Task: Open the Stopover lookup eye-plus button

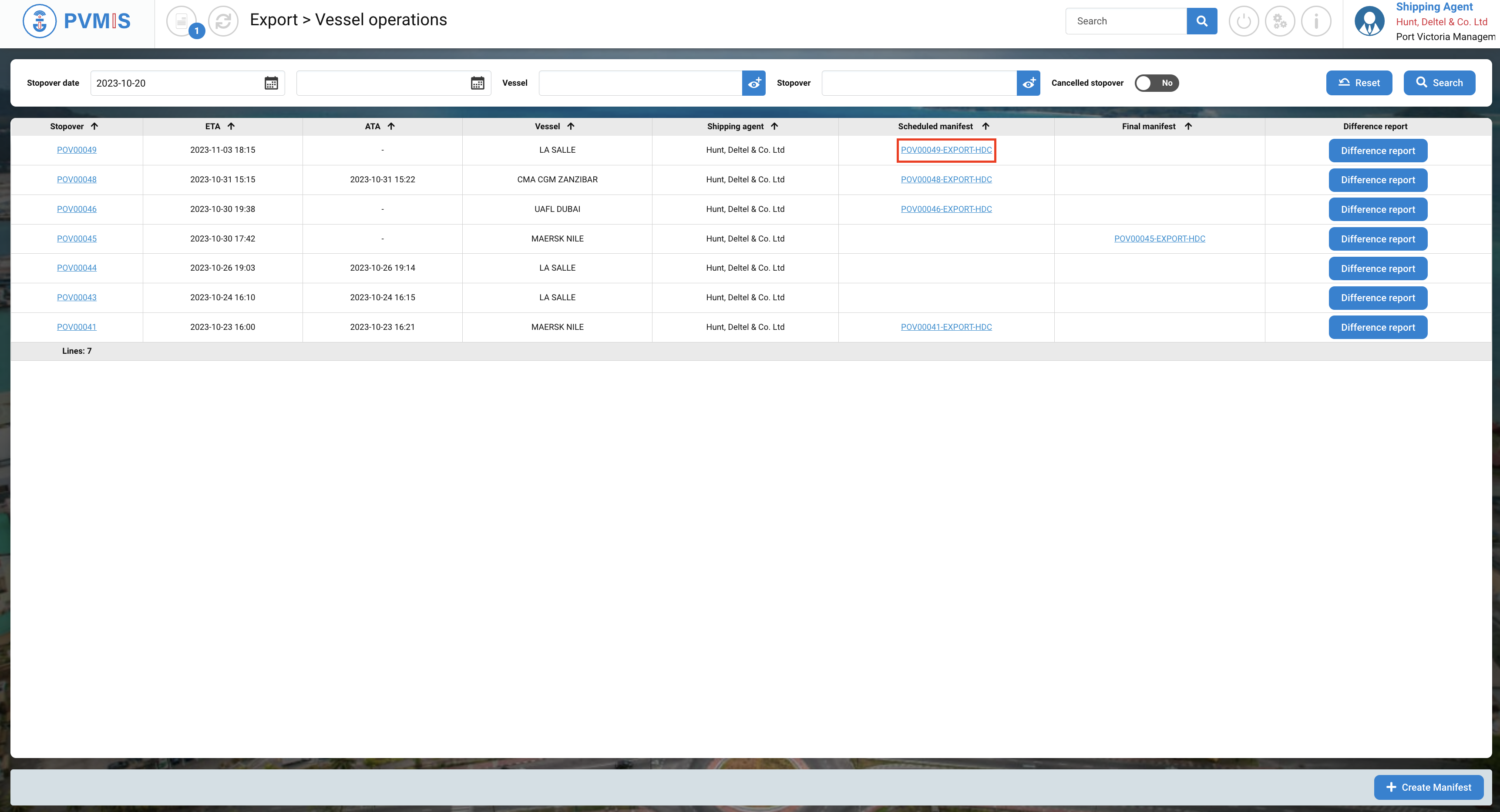Action: 1028,83
